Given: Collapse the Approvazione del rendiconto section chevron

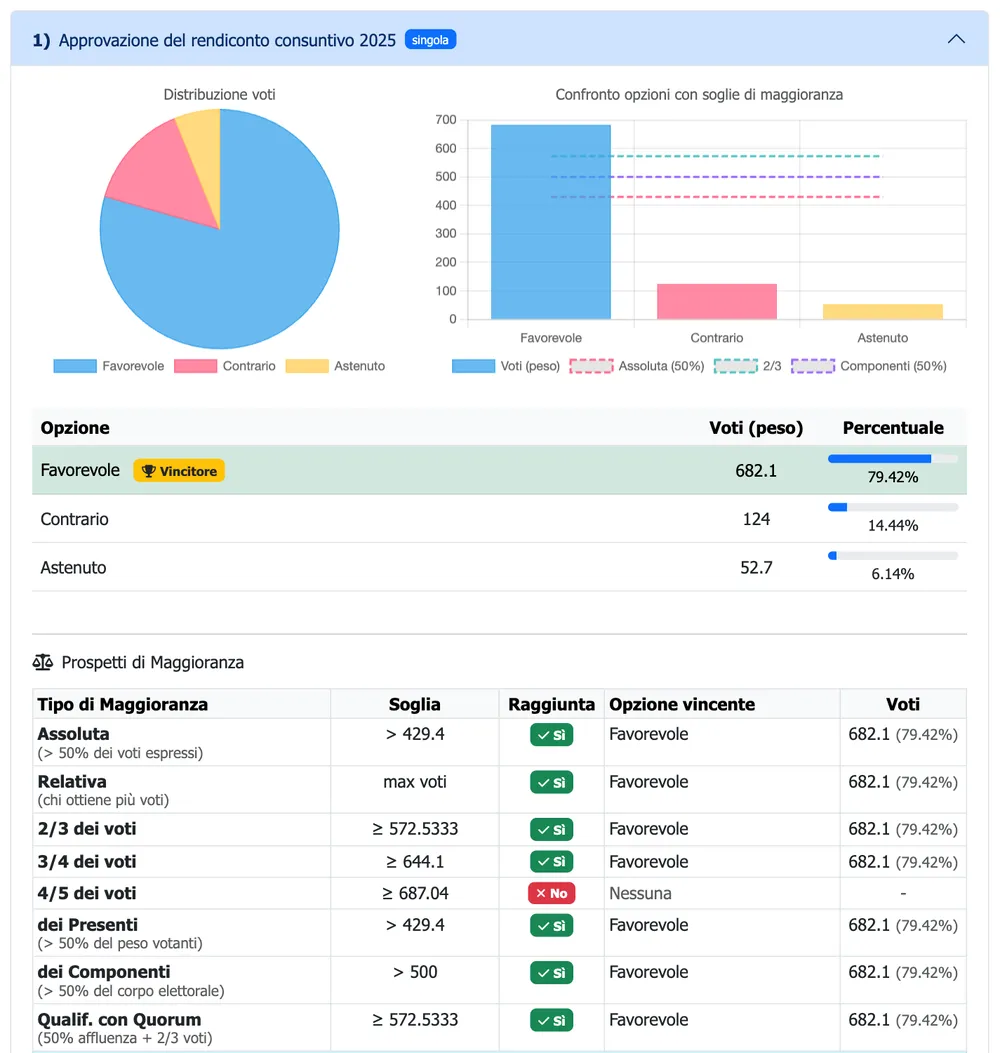Looking at the screenshot, I should click(956, 40).
